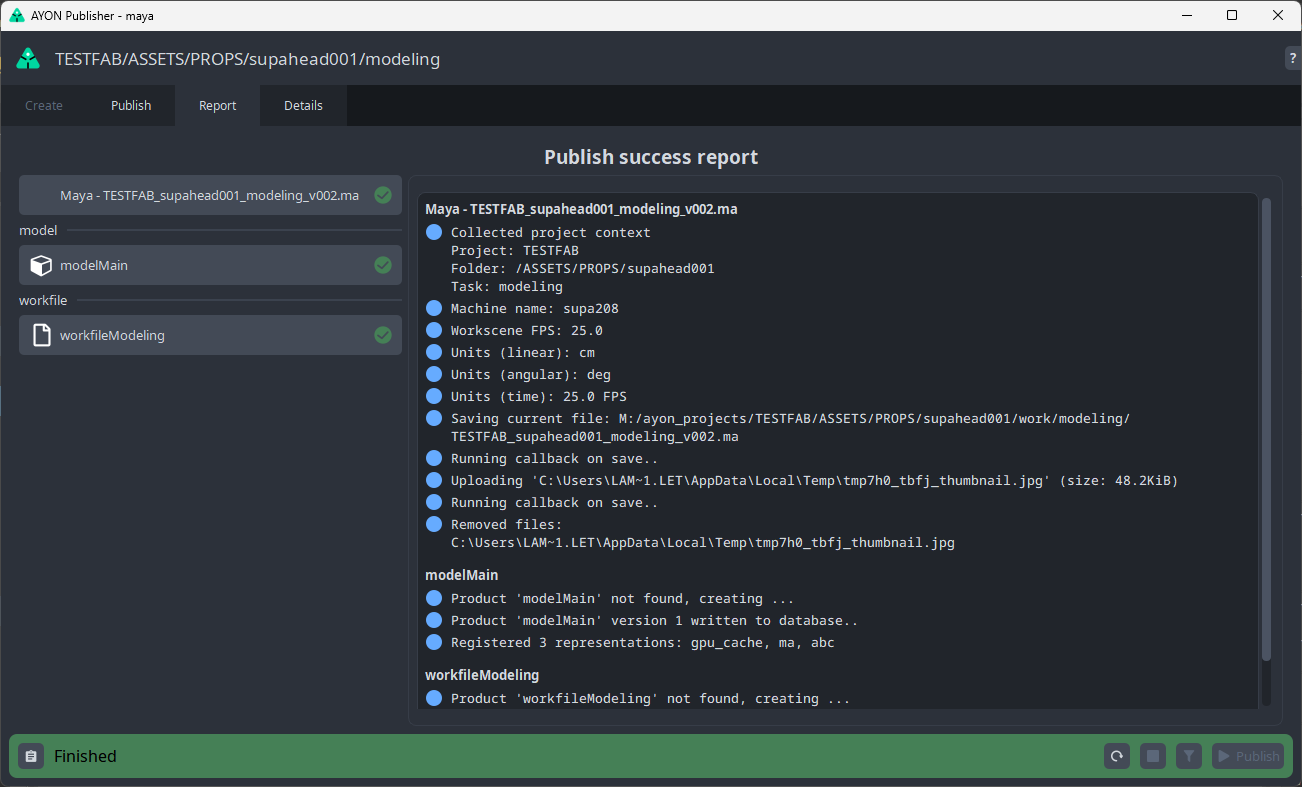
Task: Open the Details tab
Action: coord(304,105)
